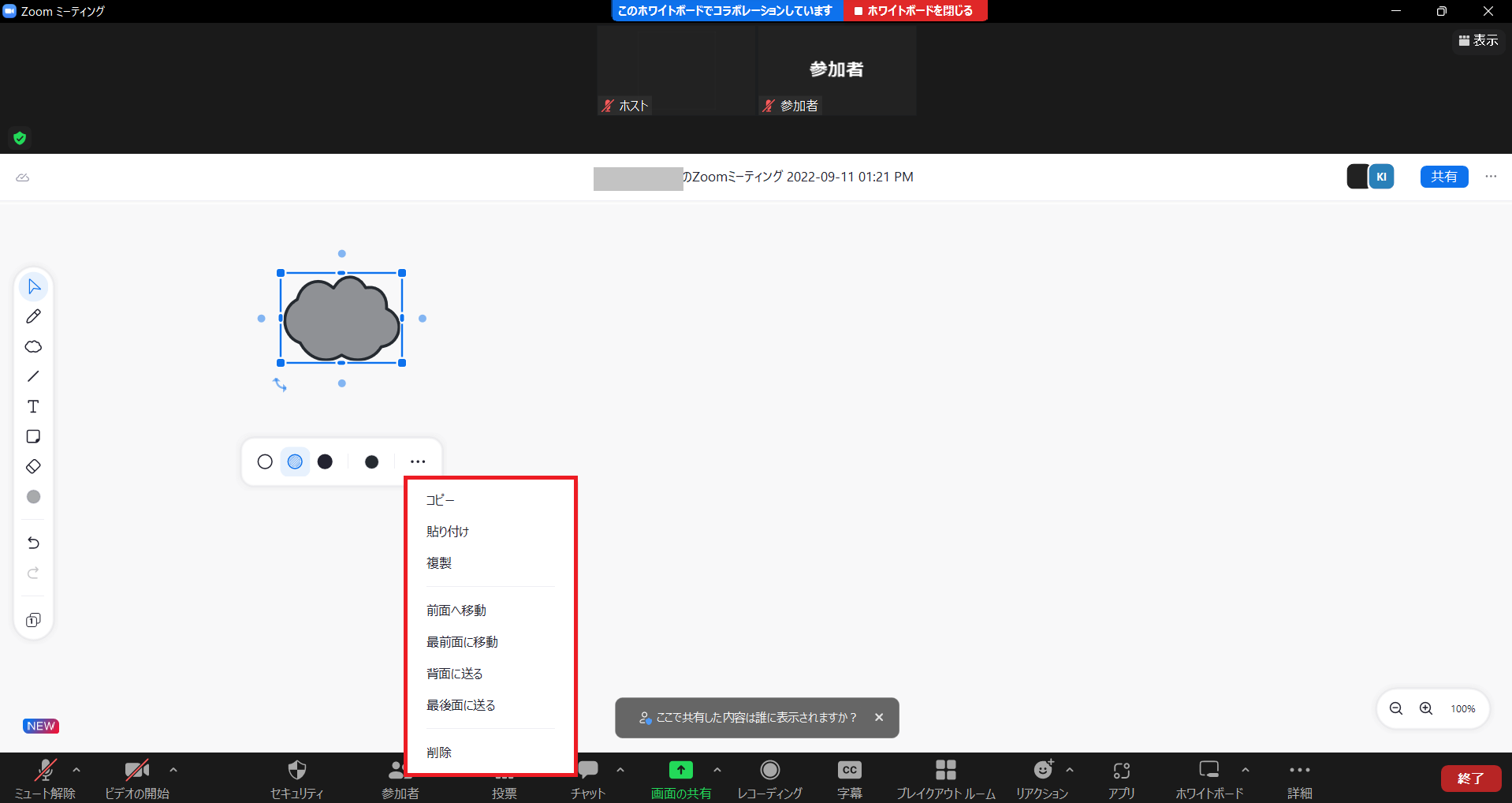Click the undo arrow
Screen dimensions: 1512x803
coord(33,543)
